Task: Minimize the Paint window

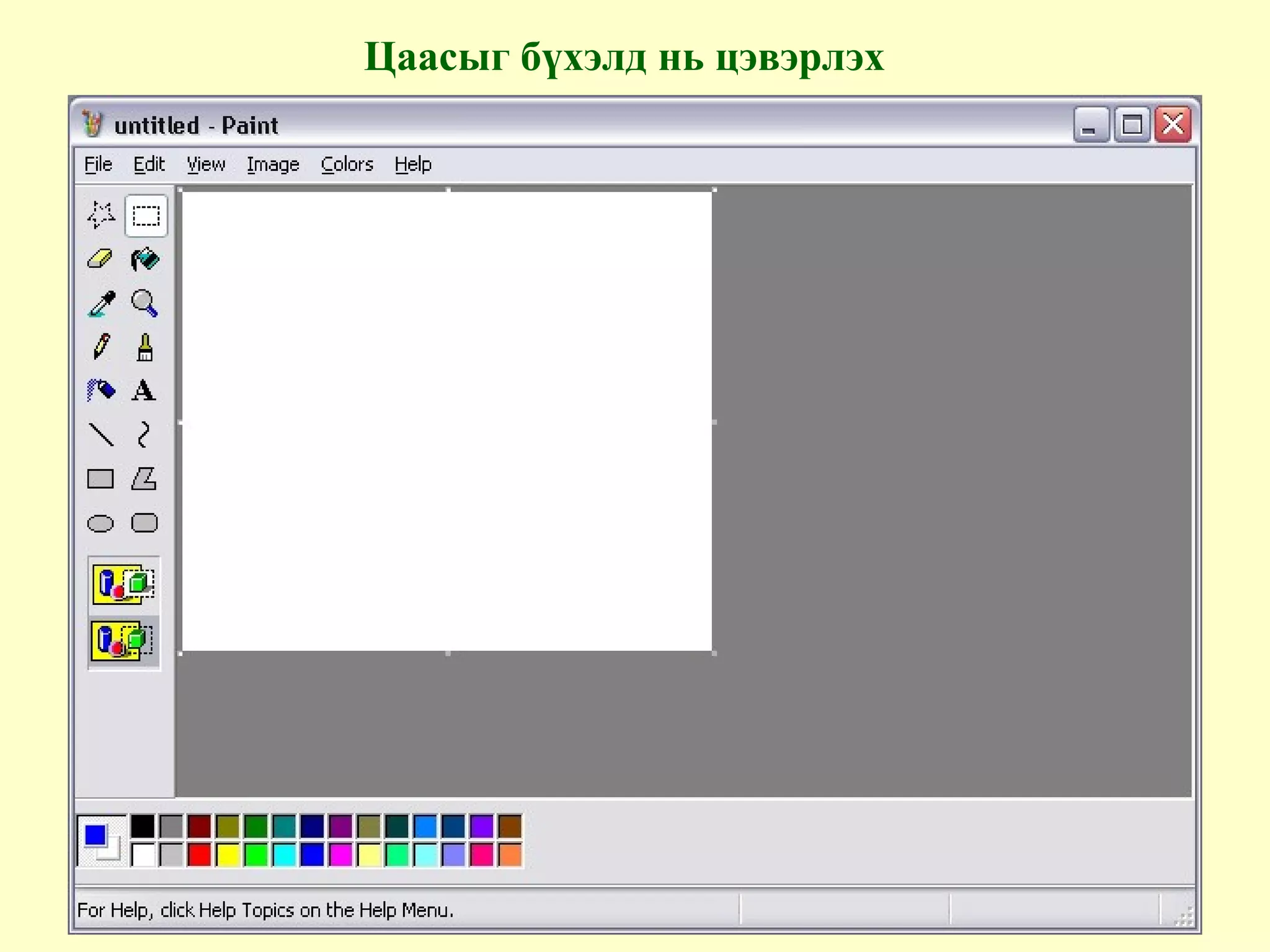Action: [x=1091, y=125]
